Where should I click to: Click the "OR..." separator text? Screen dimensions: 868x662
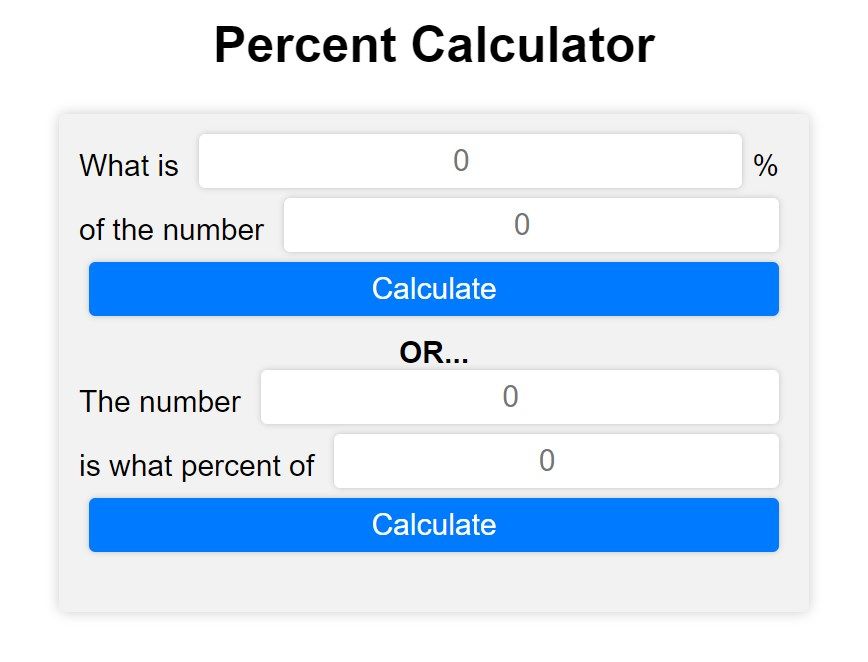tap(434, 352)
